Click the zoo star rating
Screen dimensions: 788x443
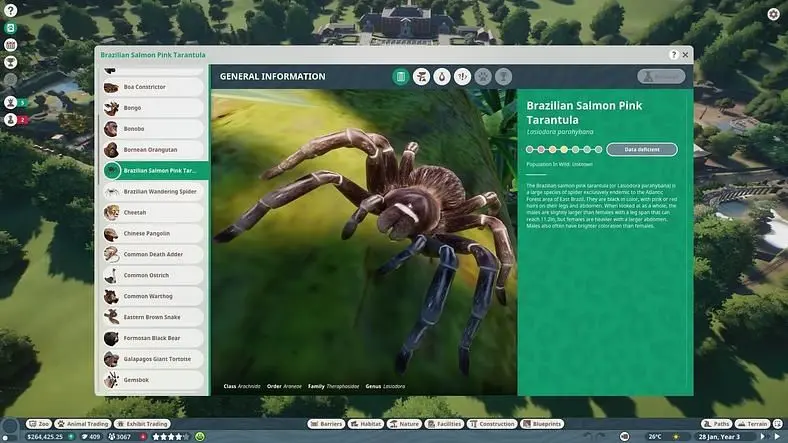[170, 437]
